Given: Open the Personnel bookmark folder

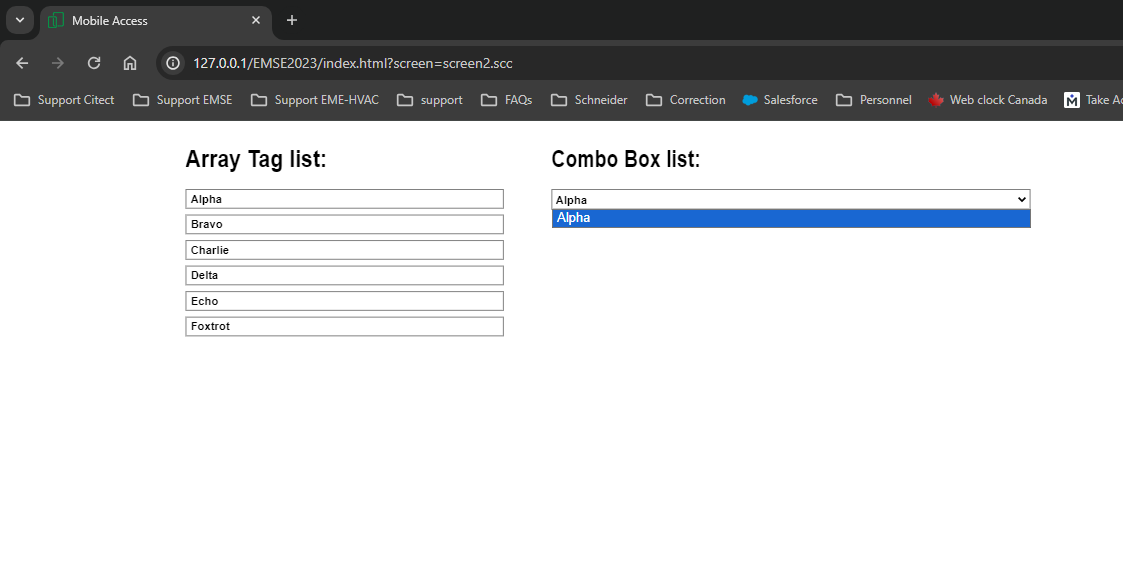Looking at the screenshot, I should coord(874,100).
